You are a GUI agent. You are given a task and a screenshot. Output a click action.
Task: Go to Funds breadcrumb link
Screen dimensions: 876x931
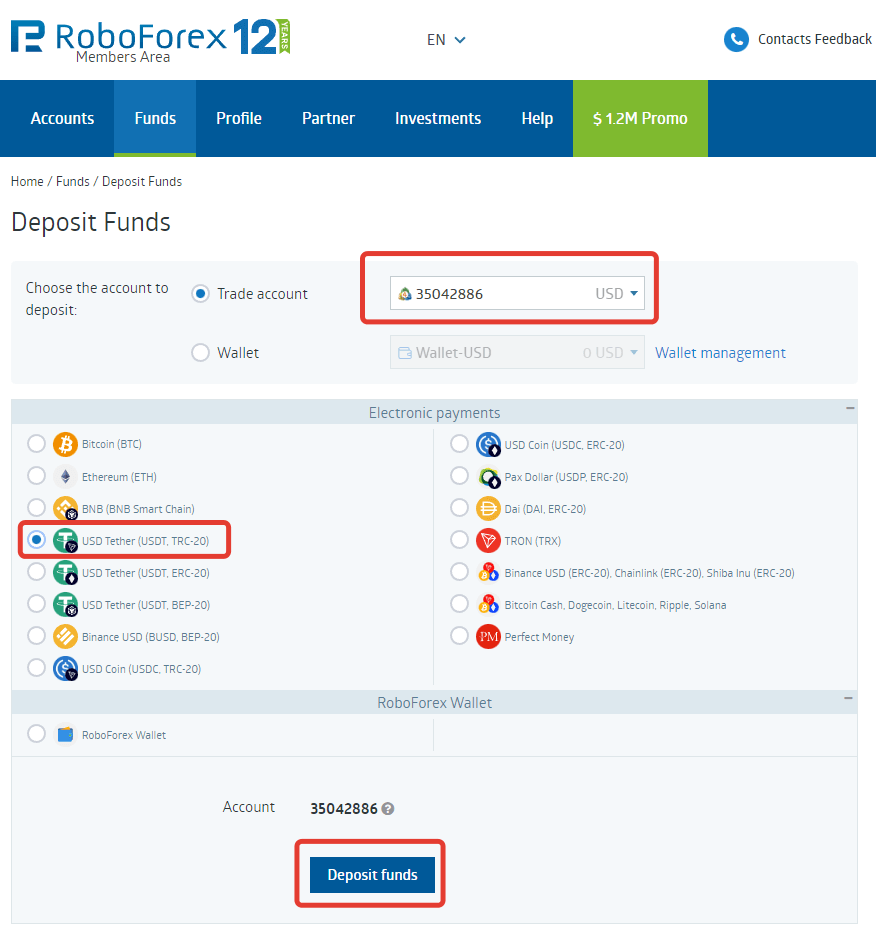coord(72,181)
